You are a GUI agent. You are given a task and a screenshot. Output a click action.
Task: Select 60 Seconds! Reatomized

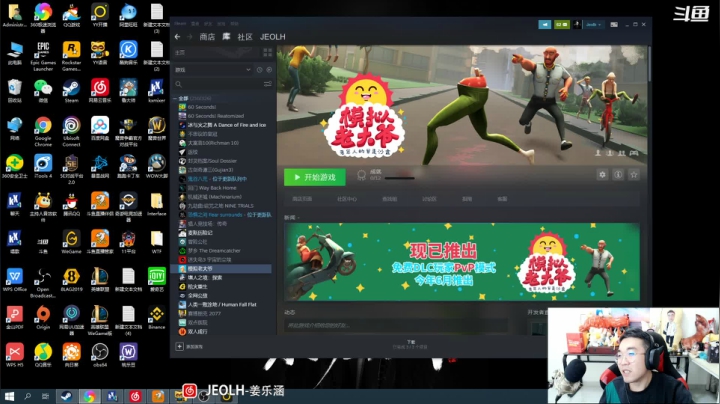[216, 116]
